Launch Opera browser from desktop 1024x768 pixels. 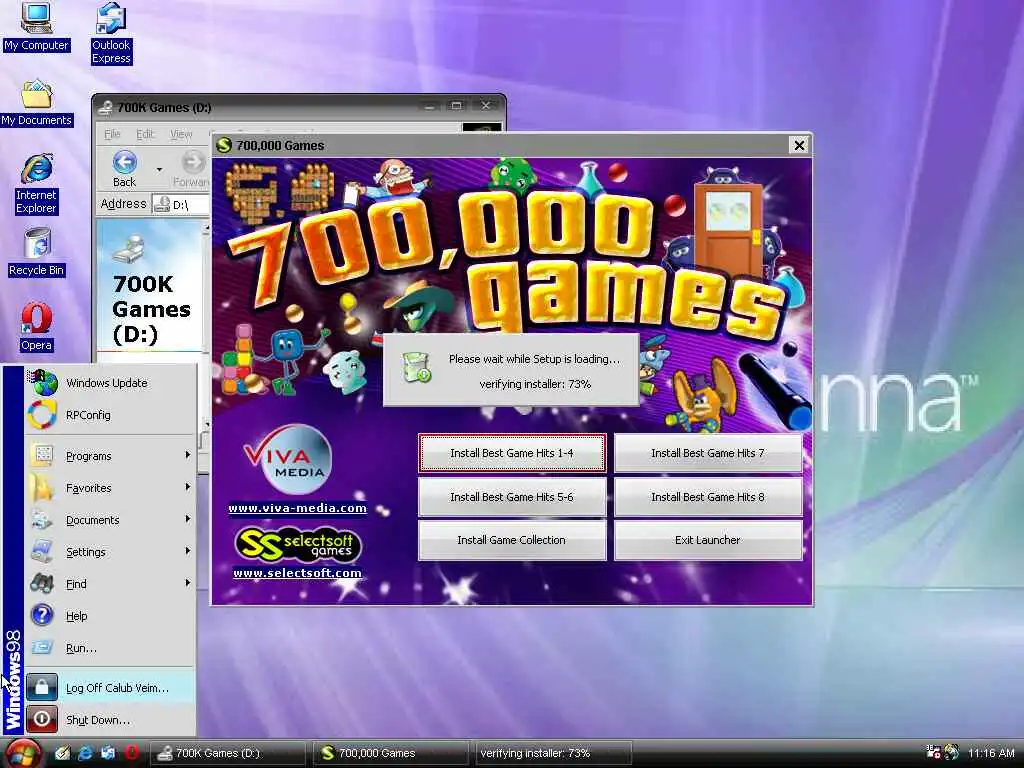click(37, 327)
